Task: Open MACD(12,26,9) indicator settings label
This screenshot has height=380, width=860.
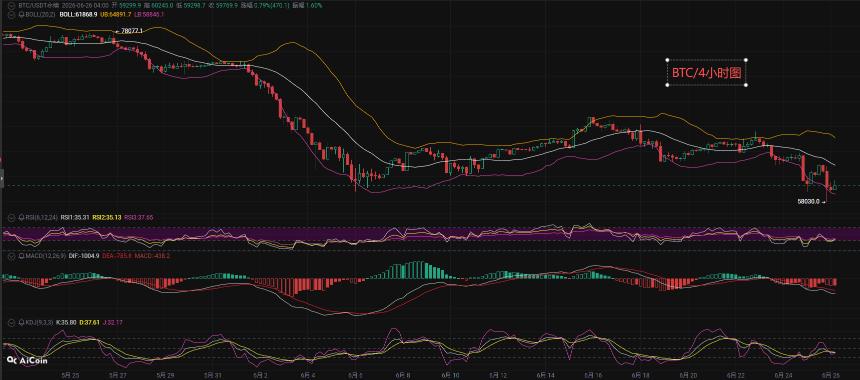Action: (x=46, y=256)
